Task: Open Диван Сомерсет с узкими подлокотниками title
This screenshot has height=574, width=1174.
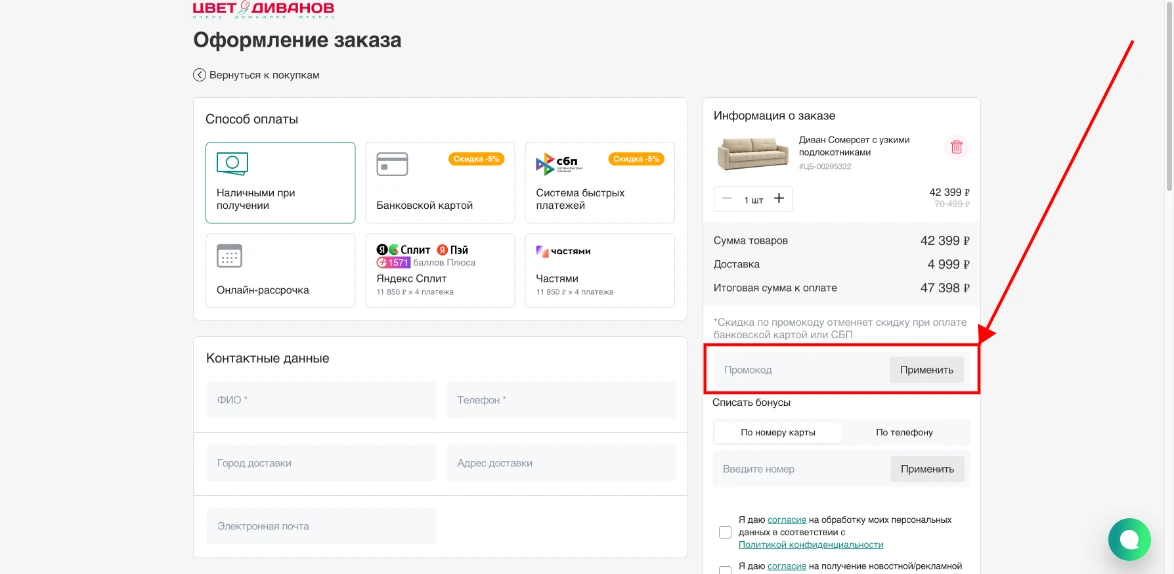Action: click(x=855, y=146)
